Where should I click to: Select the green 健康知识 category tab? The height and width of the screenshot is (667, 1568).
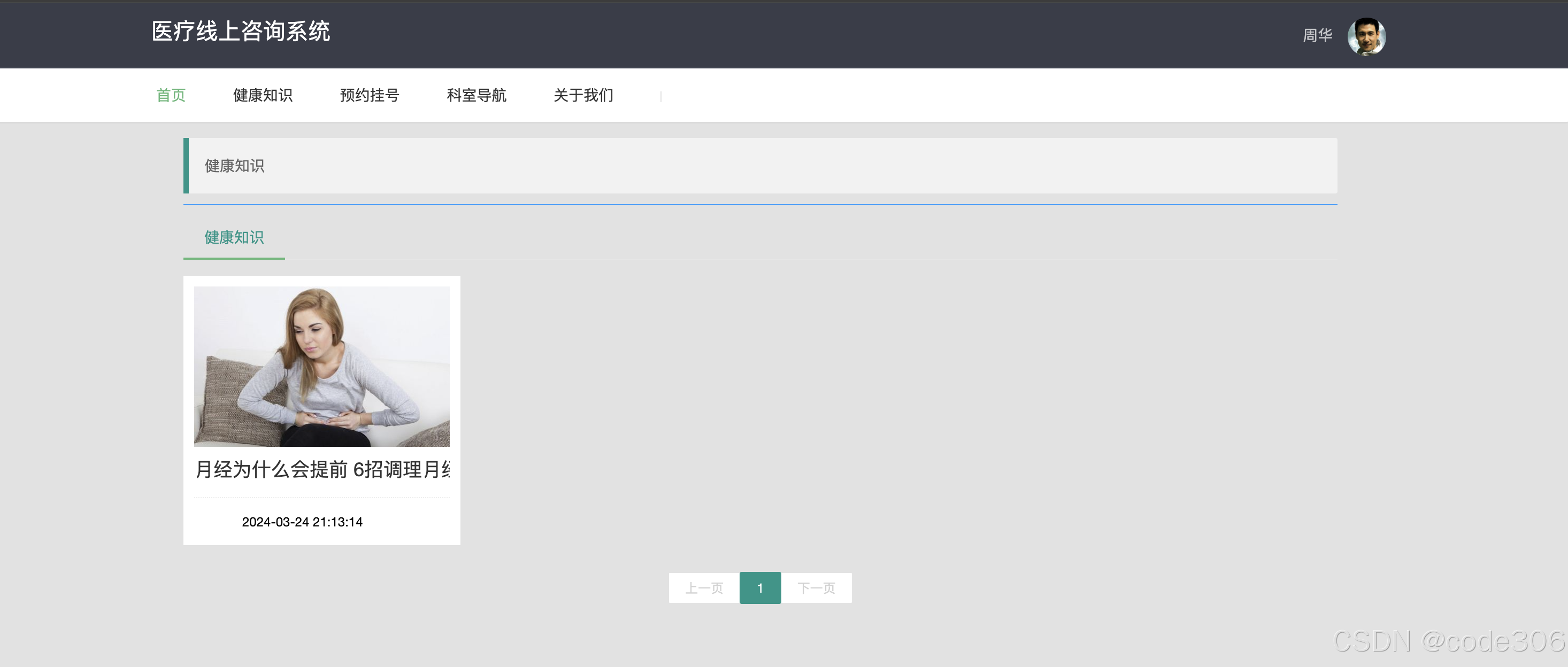tap(234, 238)
